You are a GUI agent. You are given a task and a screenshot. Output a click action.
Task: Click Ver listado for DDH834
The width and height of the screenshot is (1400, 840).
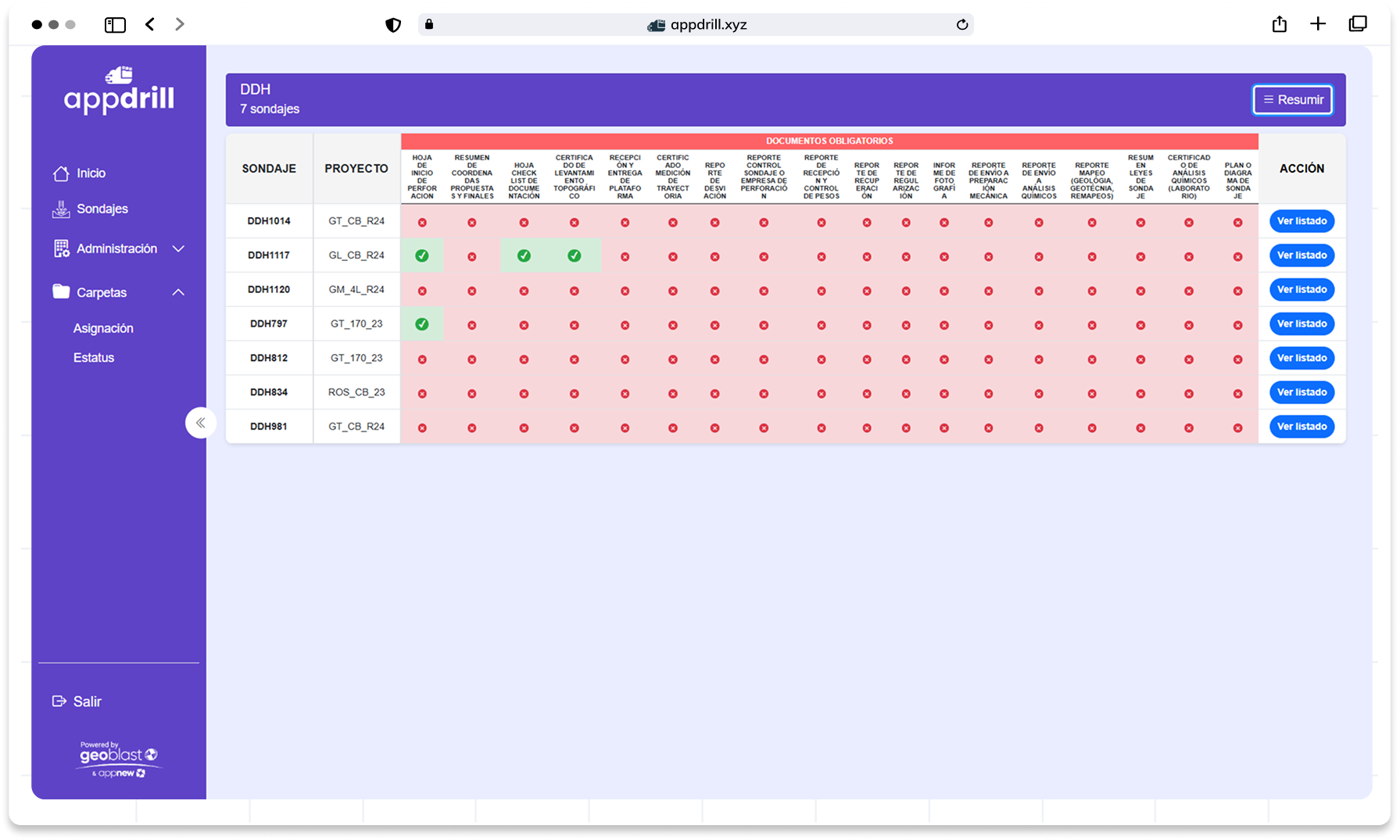pyautogui.click(x=1302, y=392)
